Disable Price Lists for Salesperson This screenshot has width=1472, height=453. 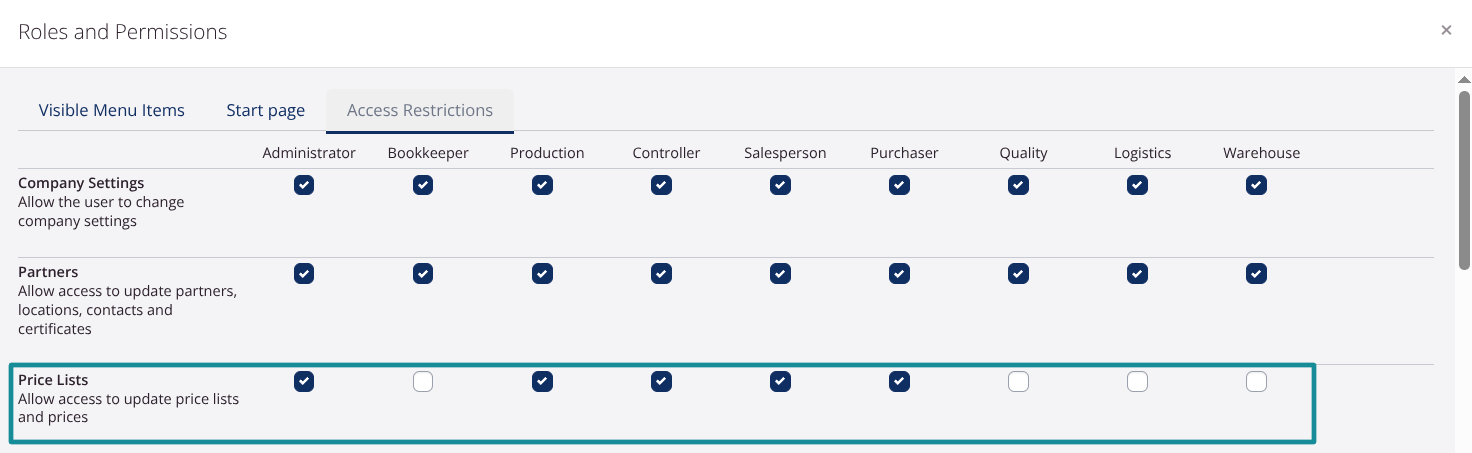(x=780, y=381)
